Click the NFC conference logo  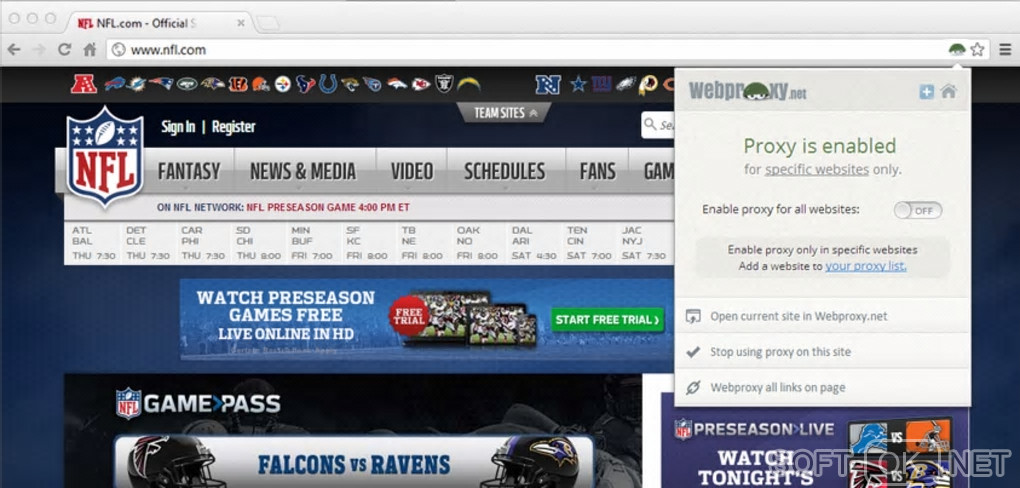(x=548, y=85)
